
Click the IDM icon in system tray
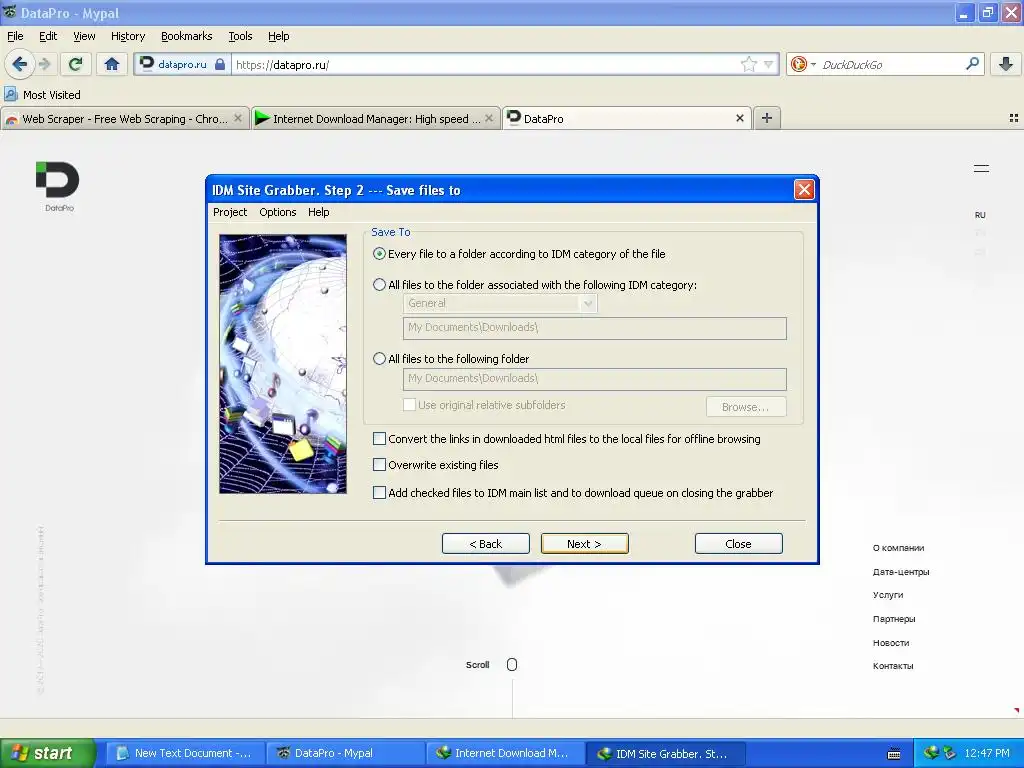coord(931,753)
